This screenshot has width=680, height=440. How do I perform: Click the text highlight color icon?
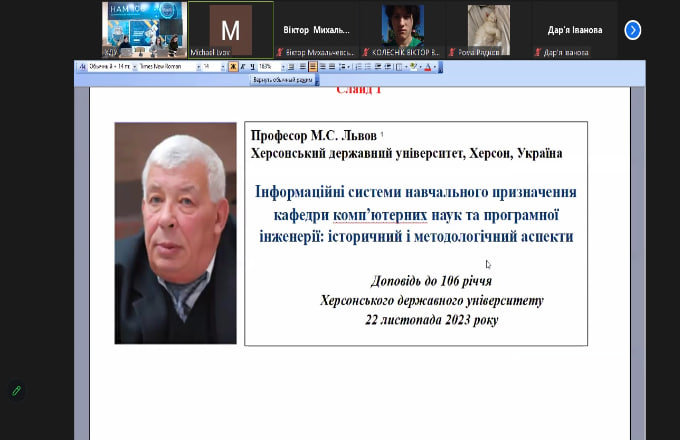[413, 67]
